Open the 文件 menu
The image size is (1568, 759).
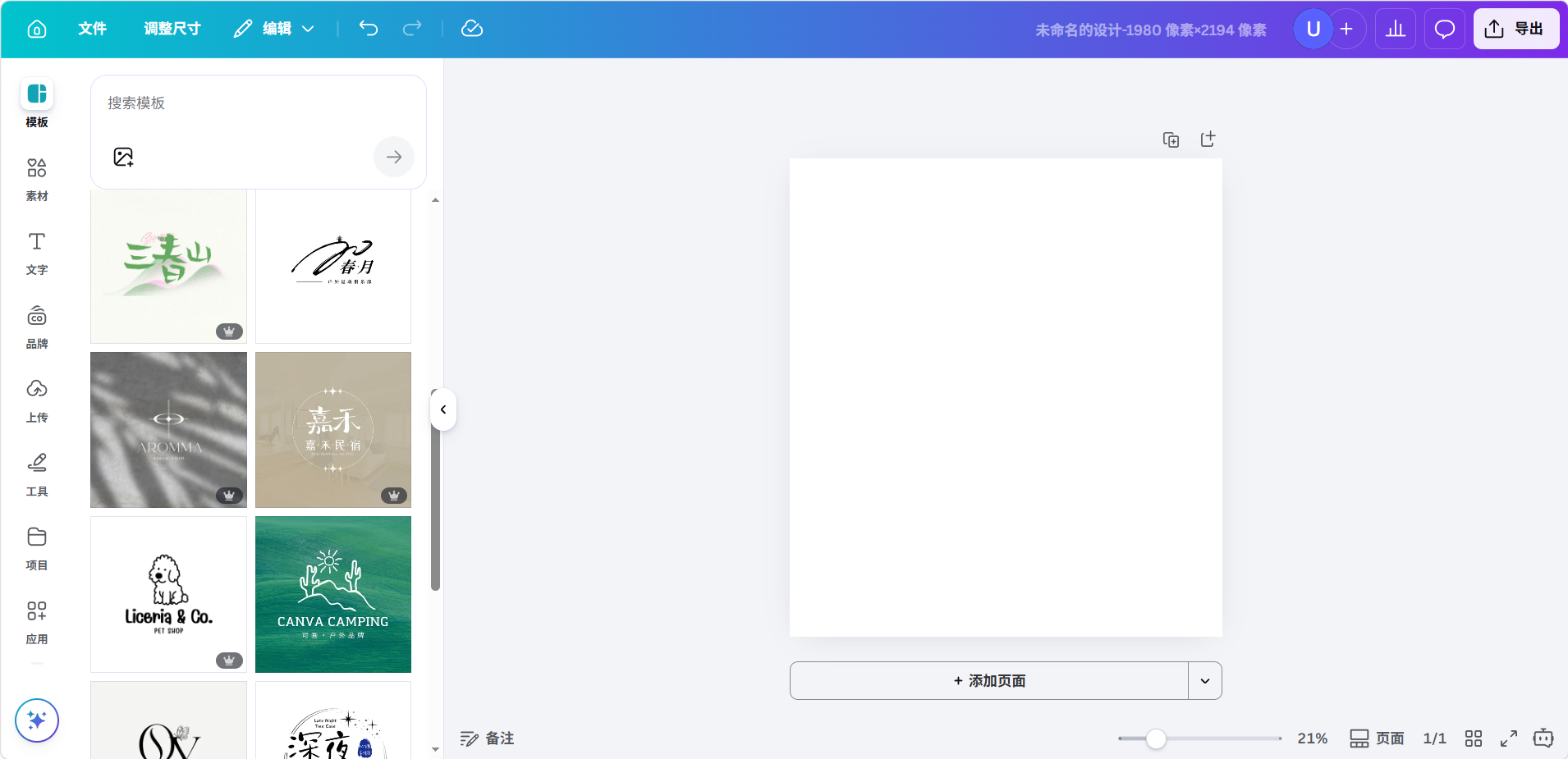[x=92, y=29]
